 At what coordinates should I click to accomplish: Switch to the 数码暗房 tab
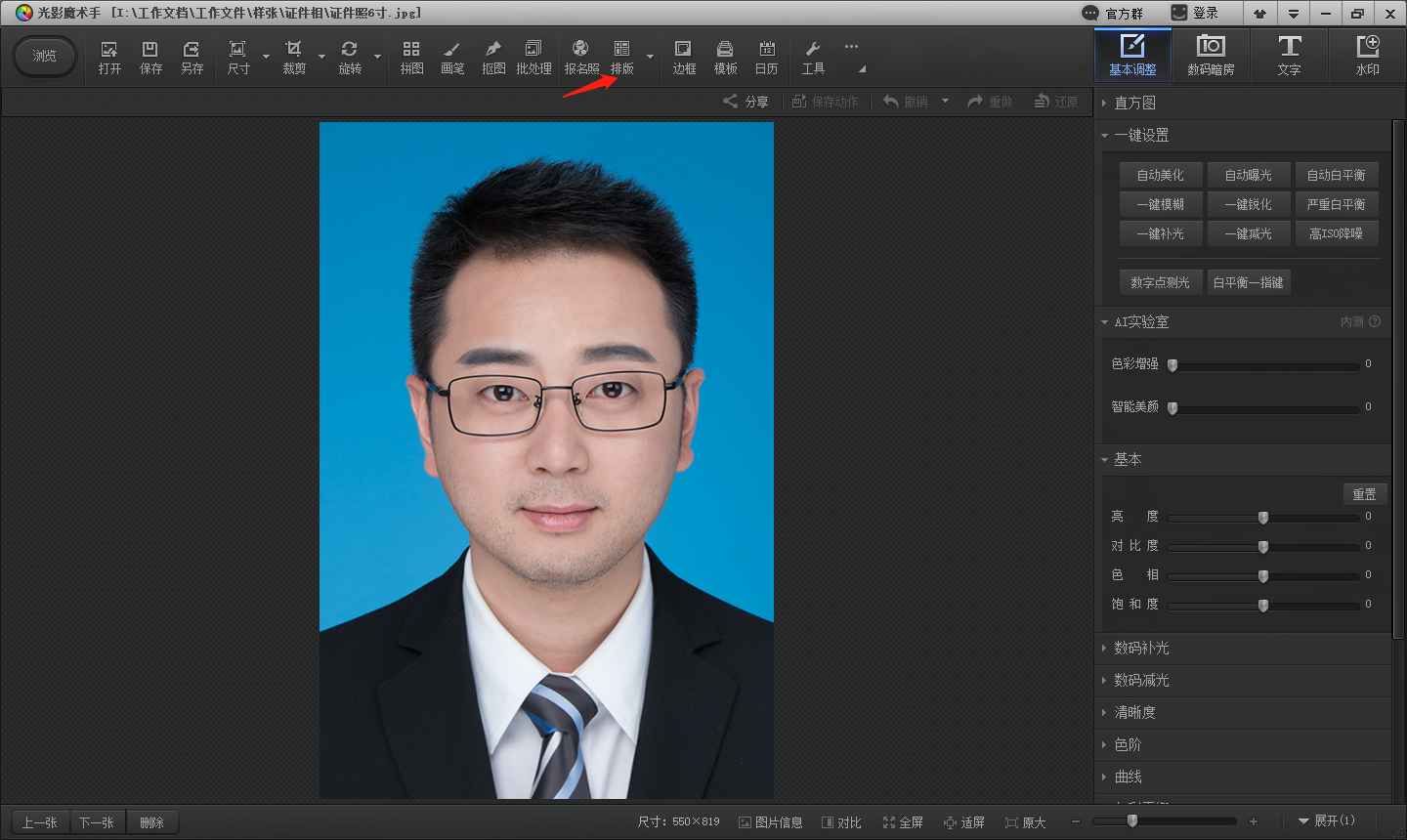(x=1211, y=55)
